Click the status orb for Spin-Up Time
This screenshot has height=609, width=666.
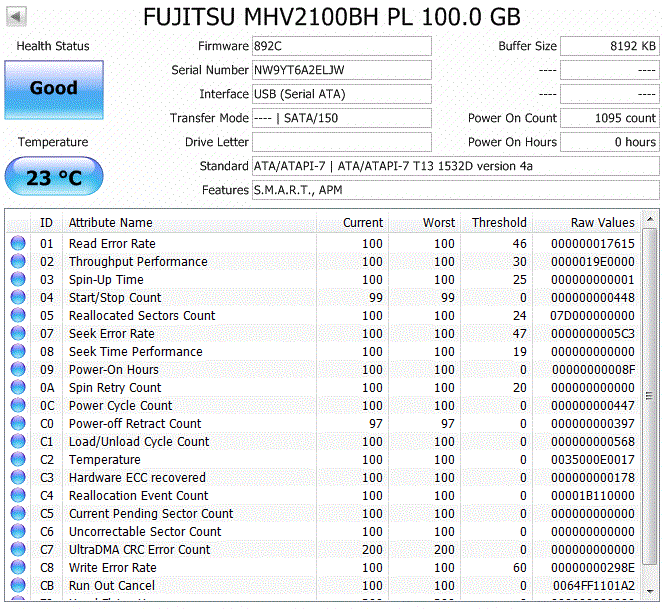(18, 279)
